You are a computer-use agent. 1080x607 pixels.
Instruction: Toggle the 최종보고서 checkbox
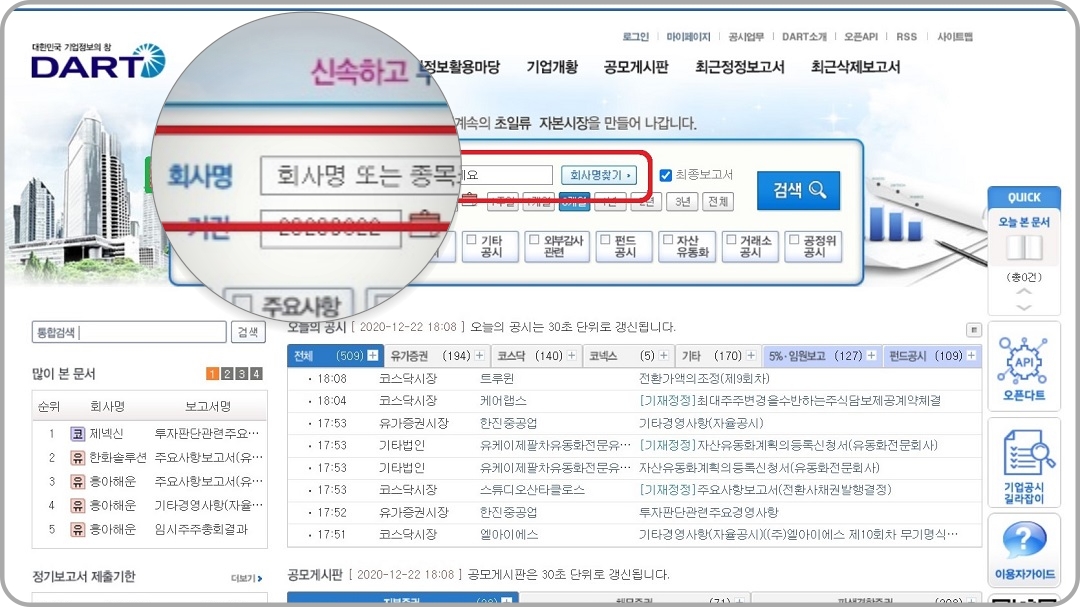pos(665,175)
